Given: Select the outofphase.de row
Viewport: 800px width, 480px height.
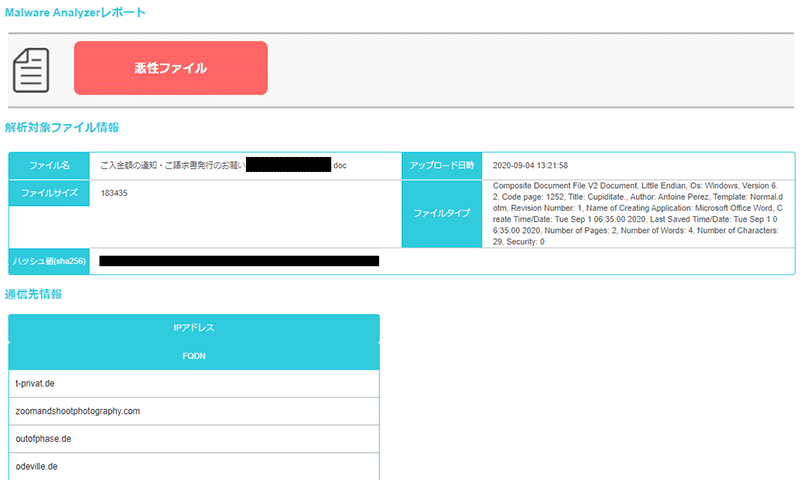Looking at the screenshot, I should click(194, 439).
